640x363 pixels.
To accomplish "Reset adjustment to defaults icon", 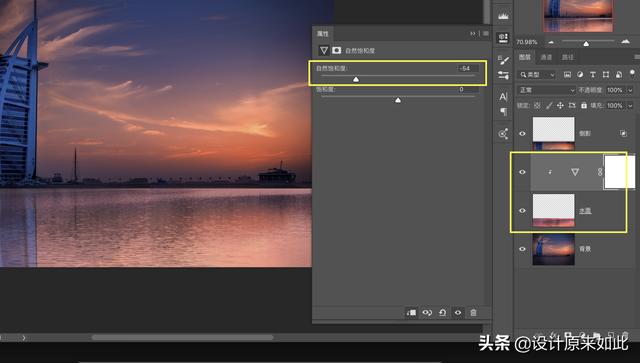I will [x=442, y=312].
